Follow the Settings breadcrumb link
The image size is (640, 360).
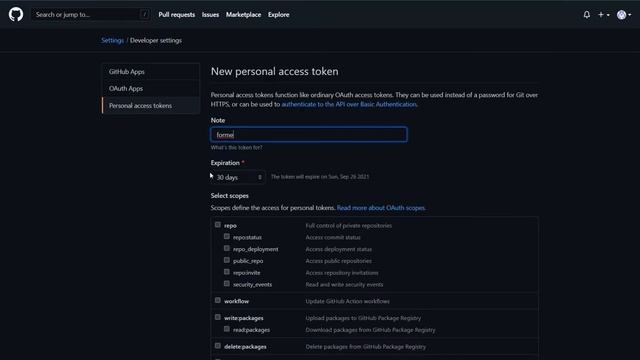[x=113, y=40]
